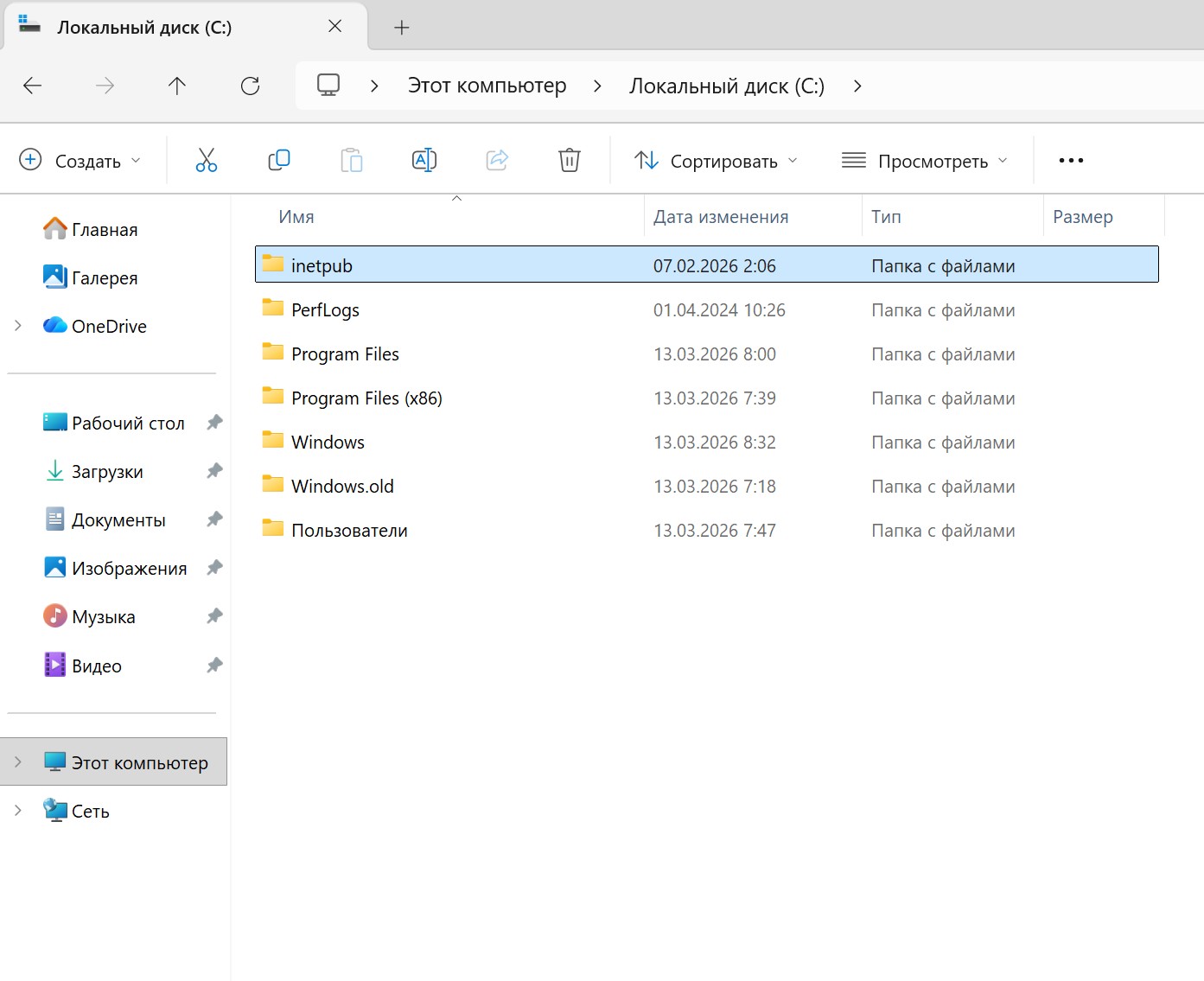
Task: Click pin icon next to Документы
Action: coord(214,519)
